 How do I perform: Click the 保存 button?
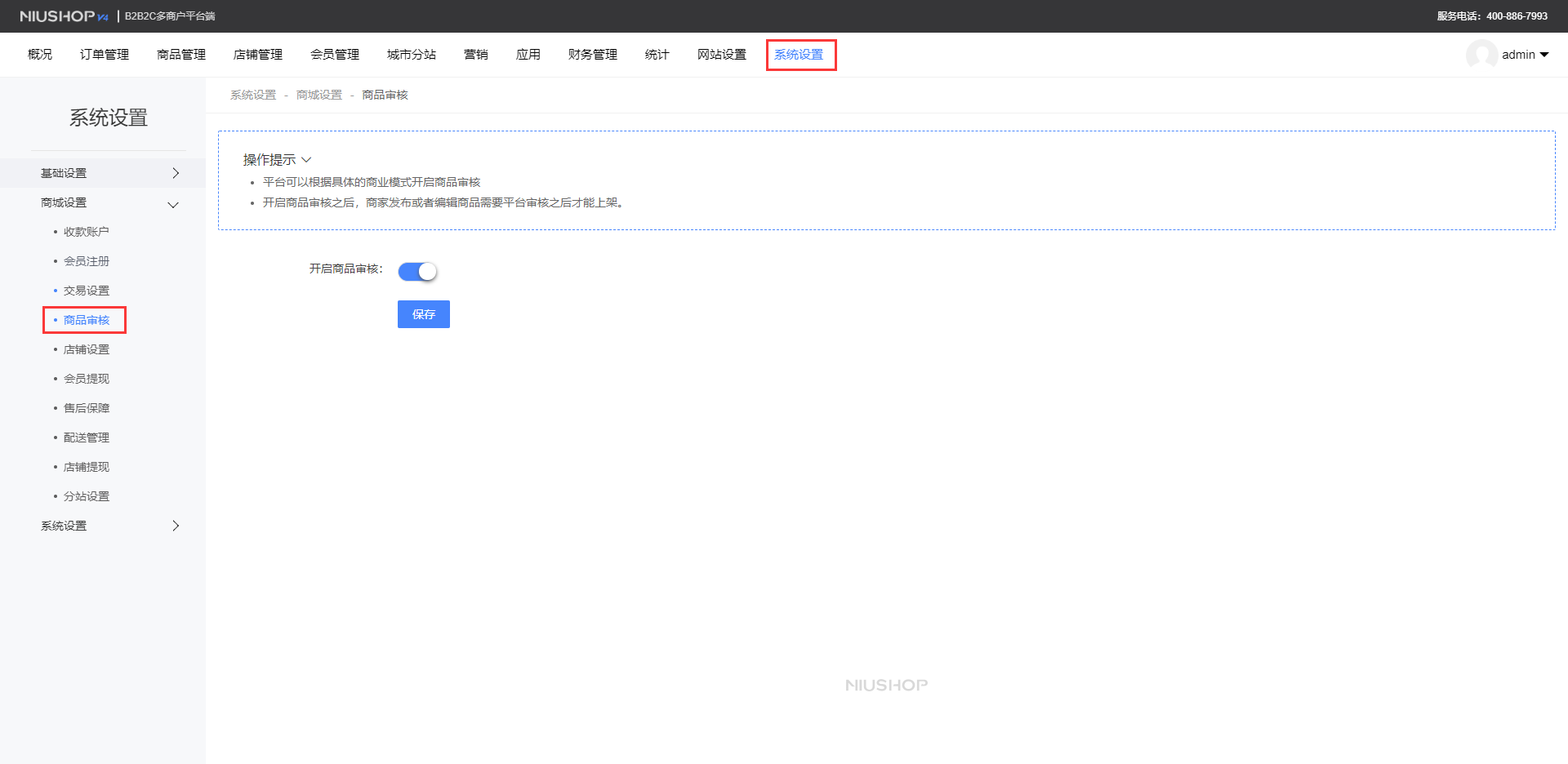tap(424, 314)
